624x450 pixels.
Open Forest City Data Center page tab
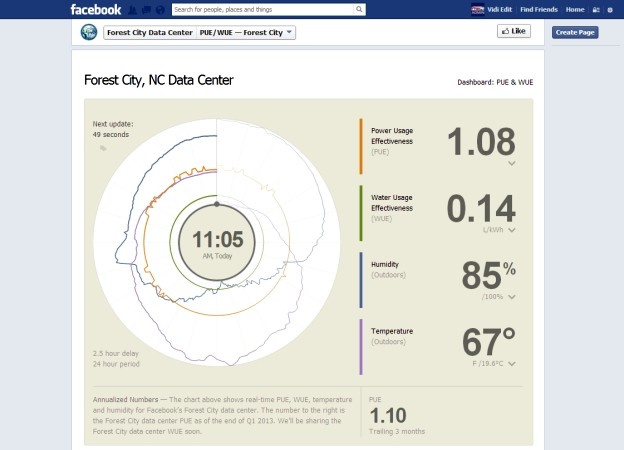150,33
